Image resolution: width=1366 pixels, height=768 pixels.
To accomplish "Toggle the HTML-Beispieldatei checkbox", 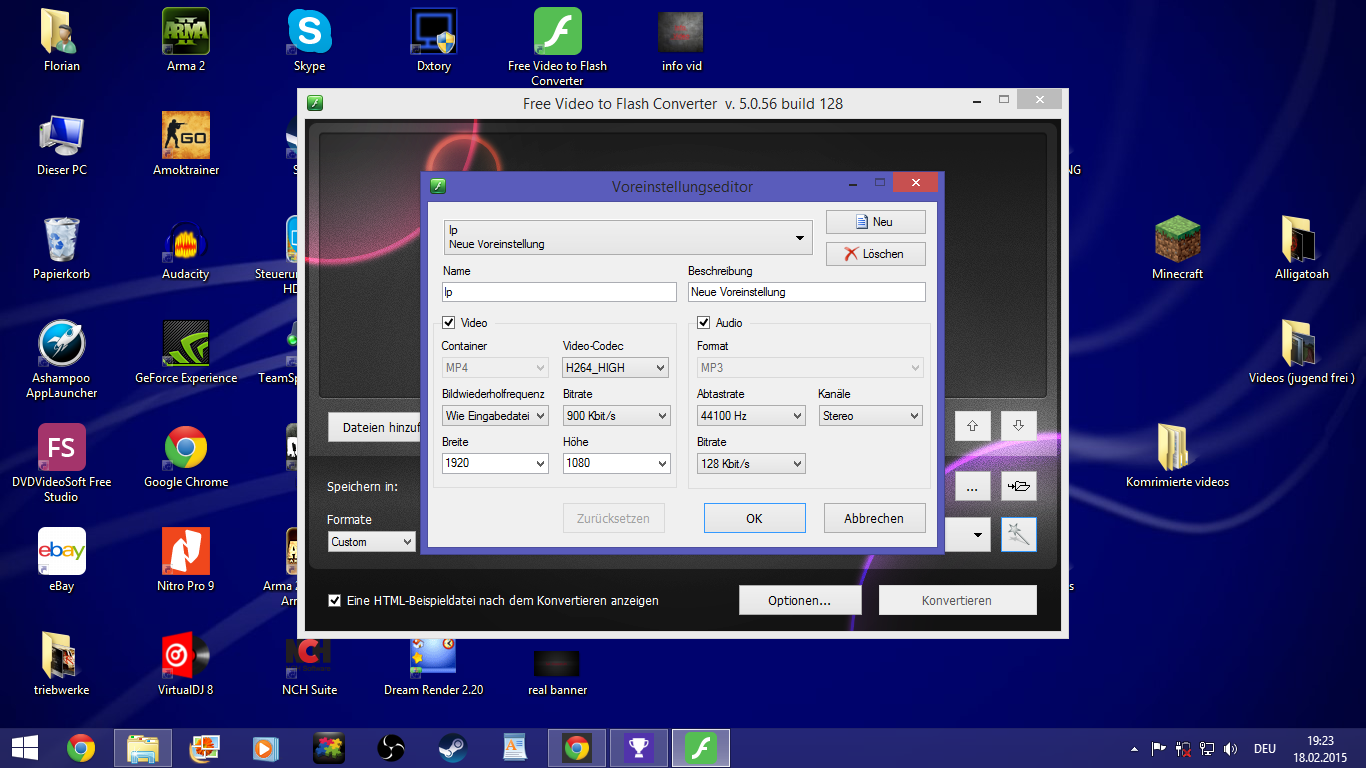I will [x=335, y=601].
